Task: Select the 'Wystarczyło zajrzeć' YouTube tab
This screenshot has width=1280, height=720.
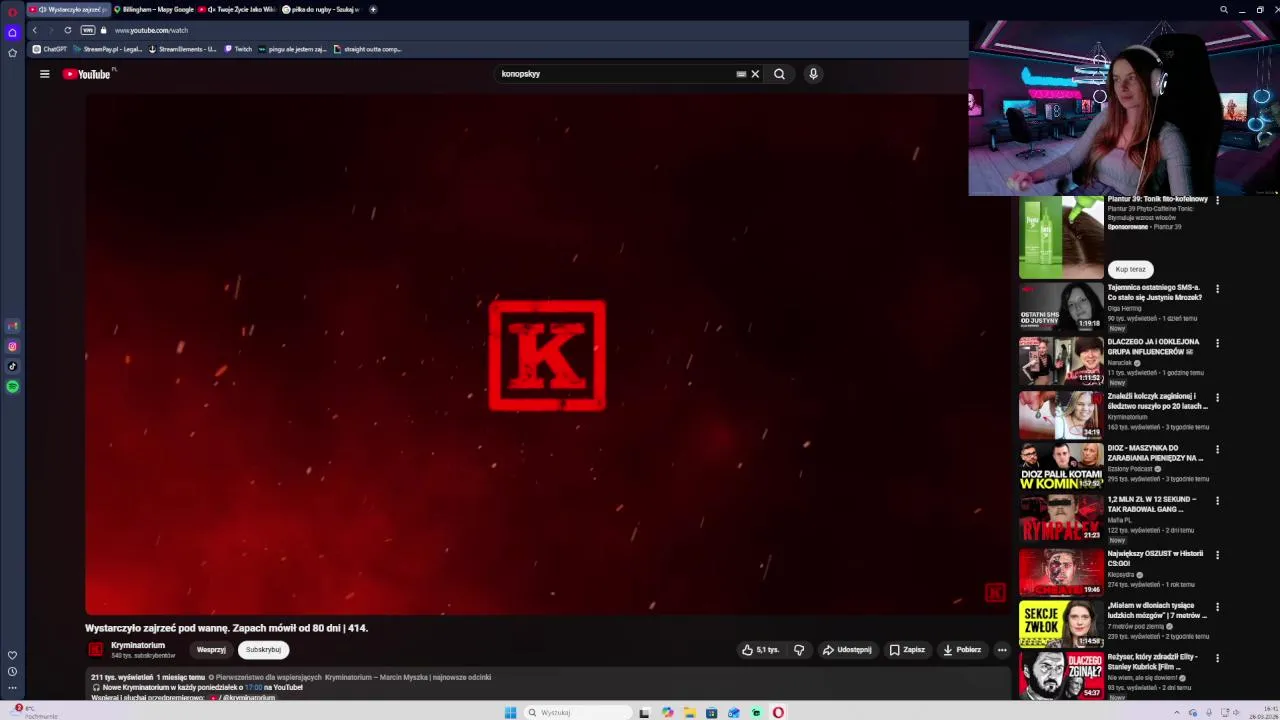Action: pyautogui.click(x=69, y=9)
